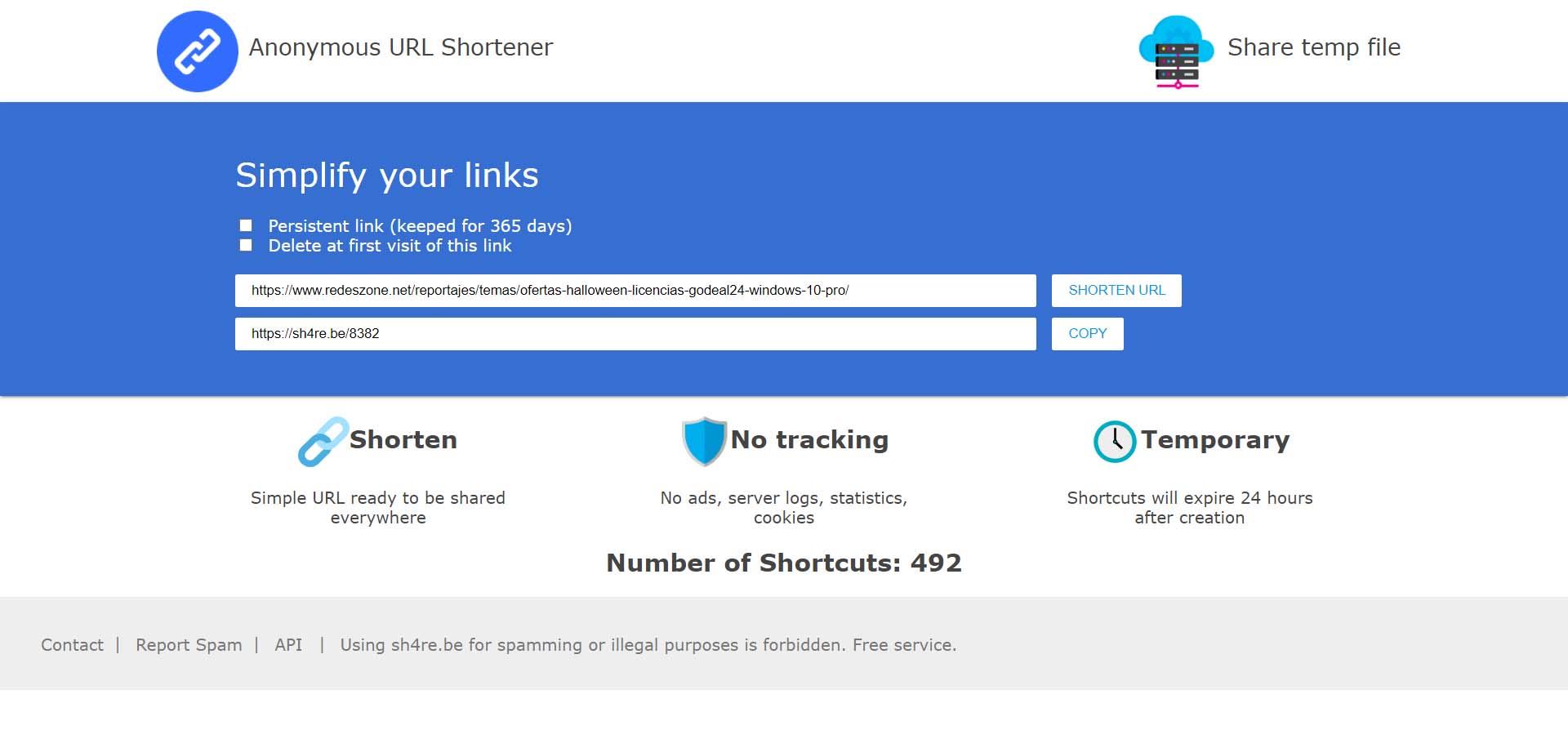
Task: Click the blue chain link logo icon
Action: [x=197, y=51]
